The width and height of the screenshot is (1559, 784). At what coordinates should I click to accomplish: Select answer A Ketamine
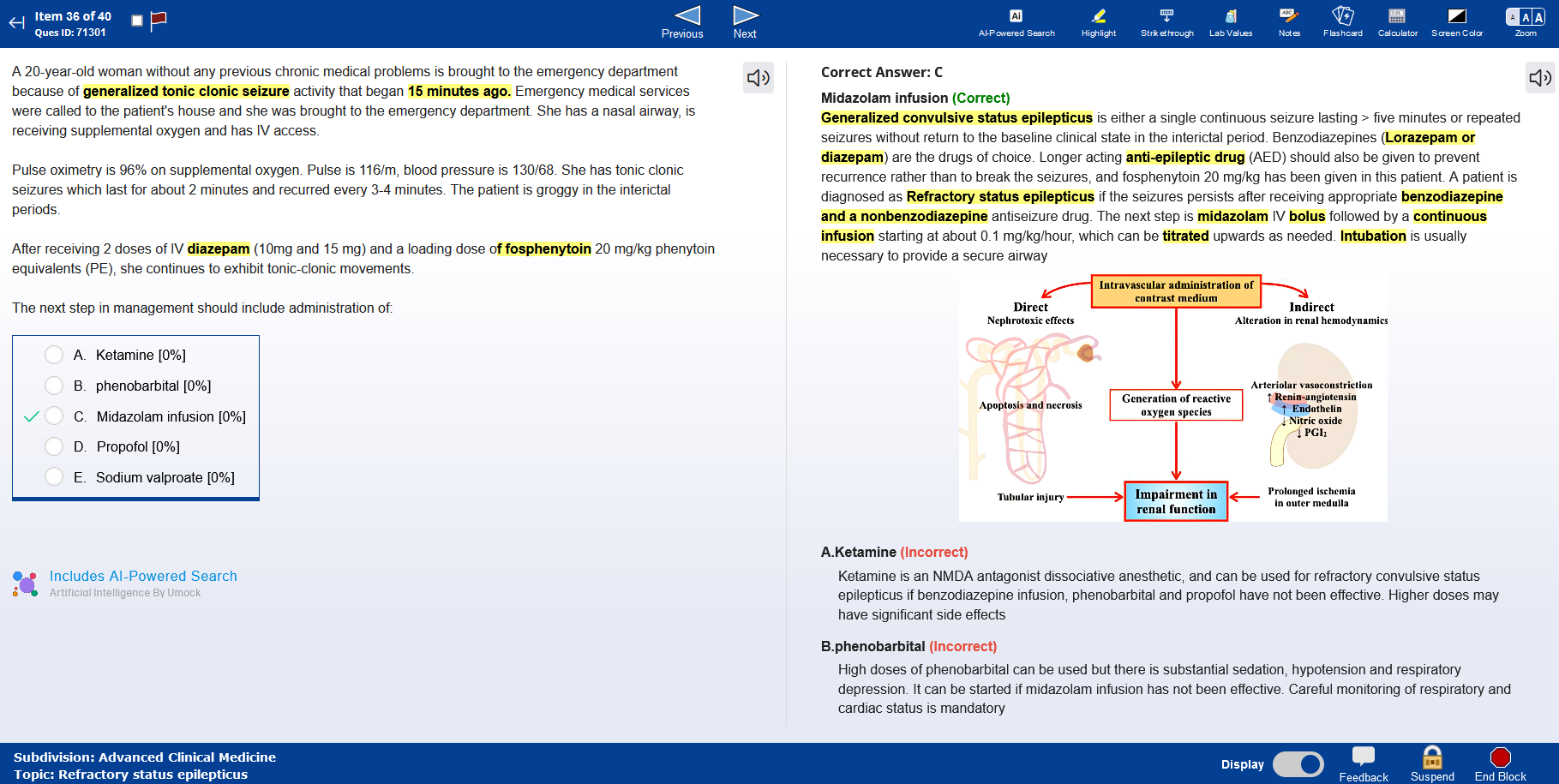click(x=54, y=355)
